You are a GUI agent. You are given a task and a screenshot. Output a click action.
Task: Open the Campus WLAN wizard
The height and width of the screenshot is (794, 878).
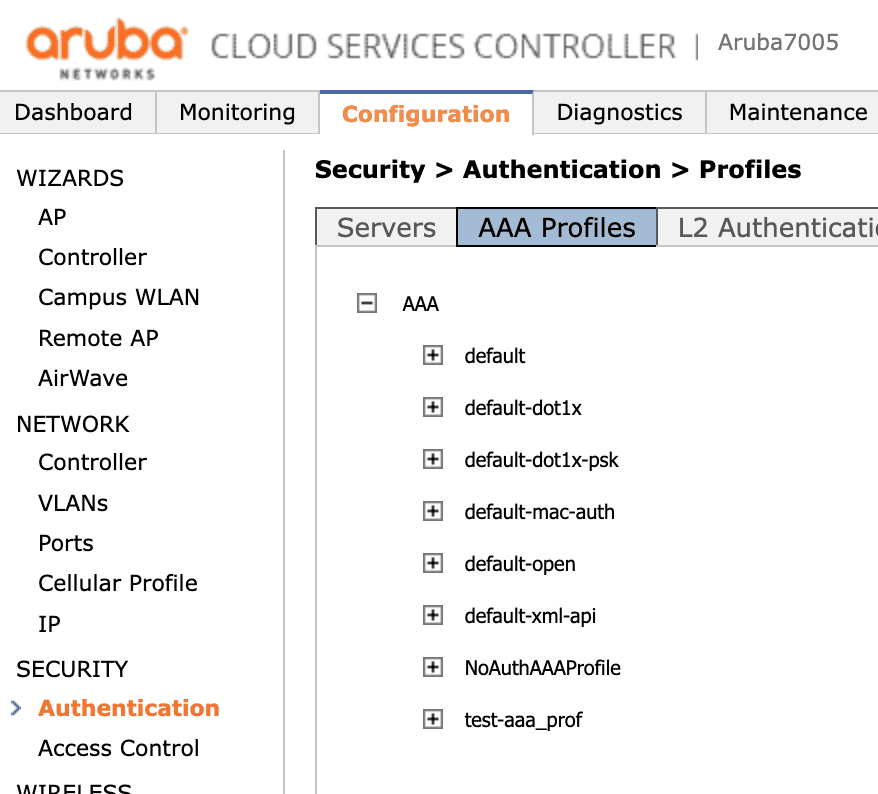pyautogui.click(x=119, y=297)
